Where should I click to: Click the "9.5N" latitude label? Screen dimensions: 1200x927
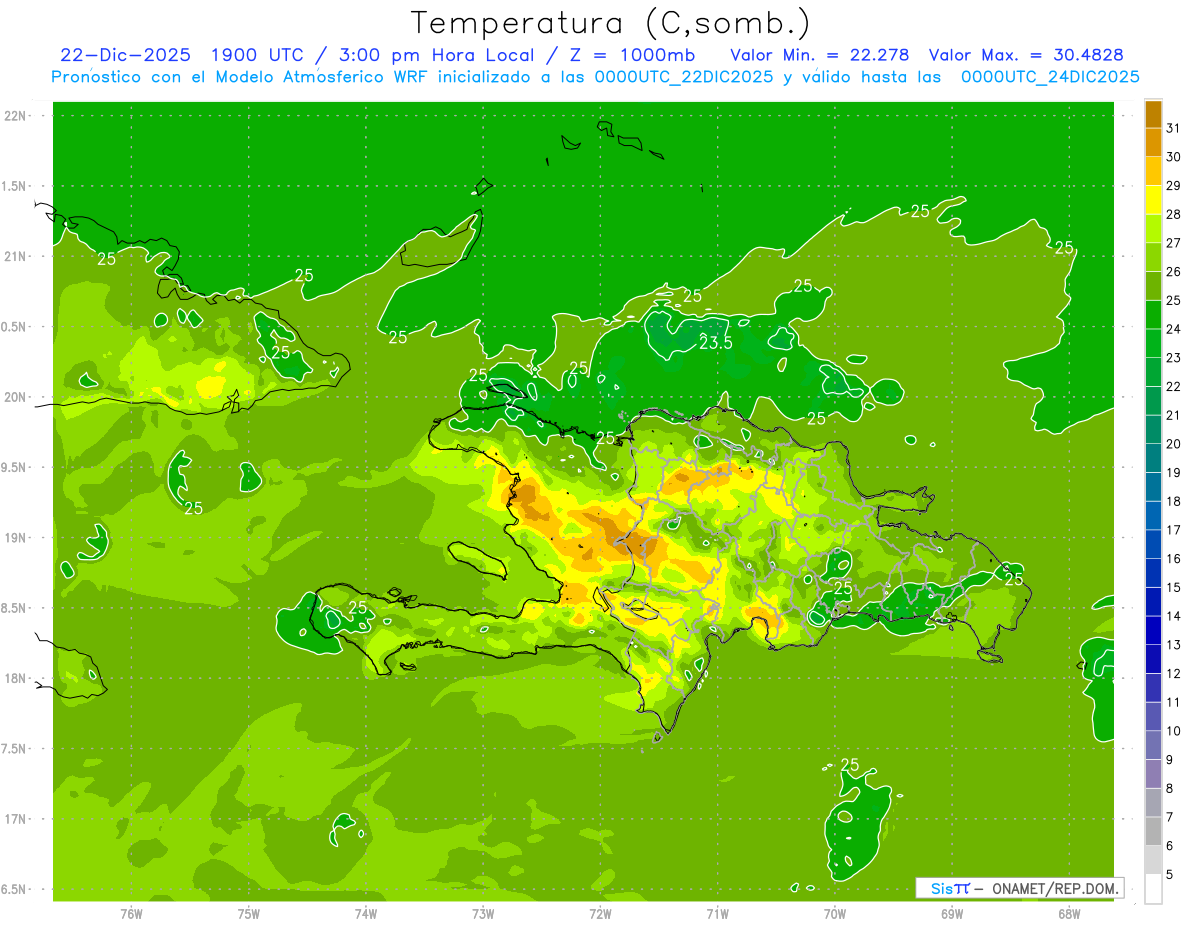[x=14, y=467]
